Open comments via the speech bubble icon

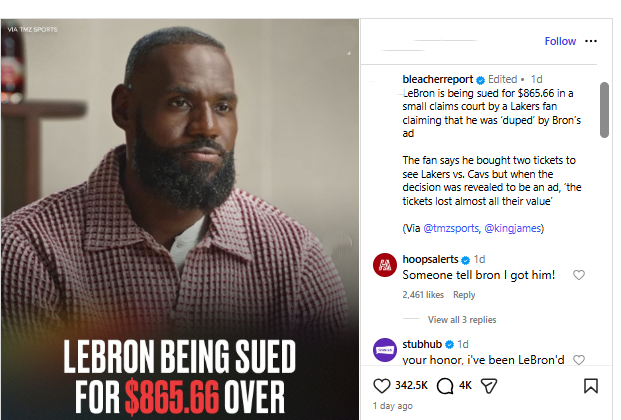click(x=440, y=386)
